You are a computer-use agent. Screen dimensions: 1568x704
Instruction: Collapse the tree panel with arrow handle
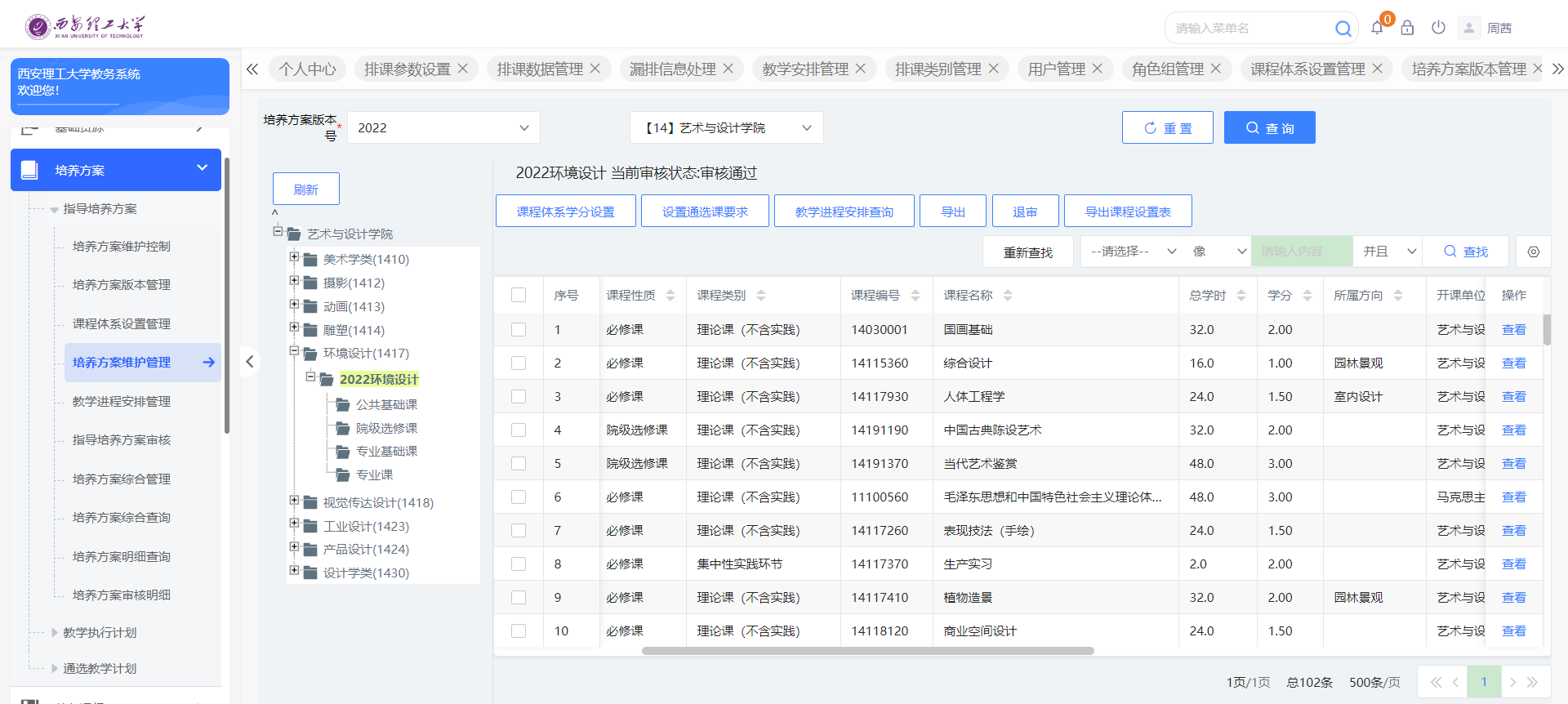pos(250,362)
